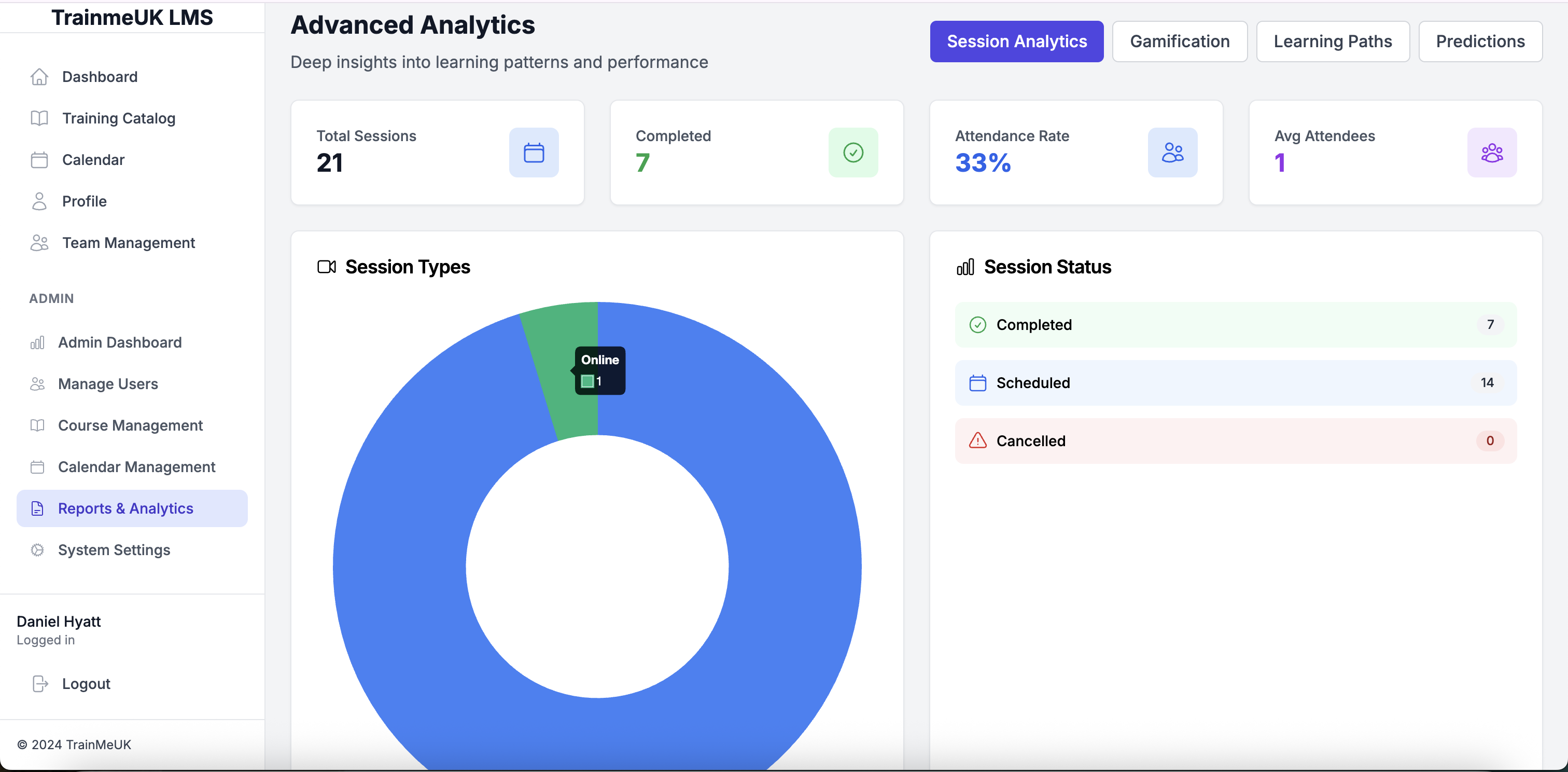
Task: Click the Total Sessions value 21
Action: [329, 162]
